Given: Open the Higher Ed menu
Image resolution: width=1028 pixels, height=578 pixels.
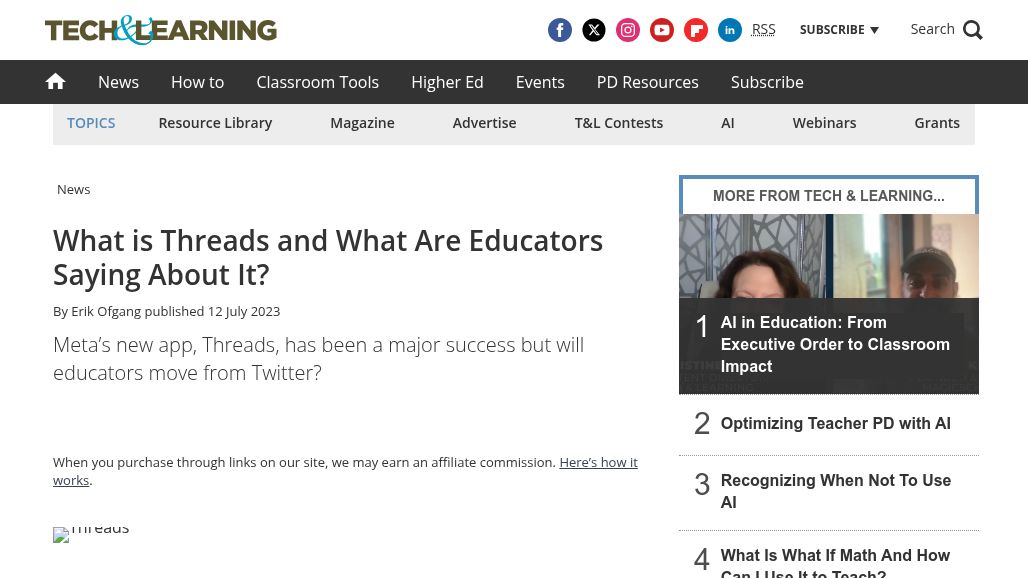Looking at the screenshot, I should click(447, 82).
